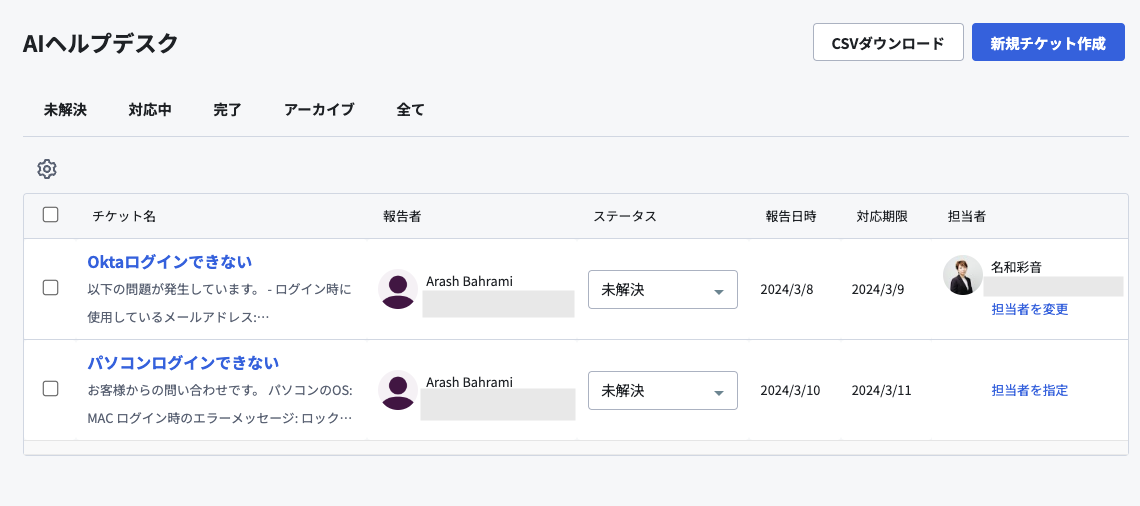Click 名和彩音 assignee profile photo

coord(963,275)
